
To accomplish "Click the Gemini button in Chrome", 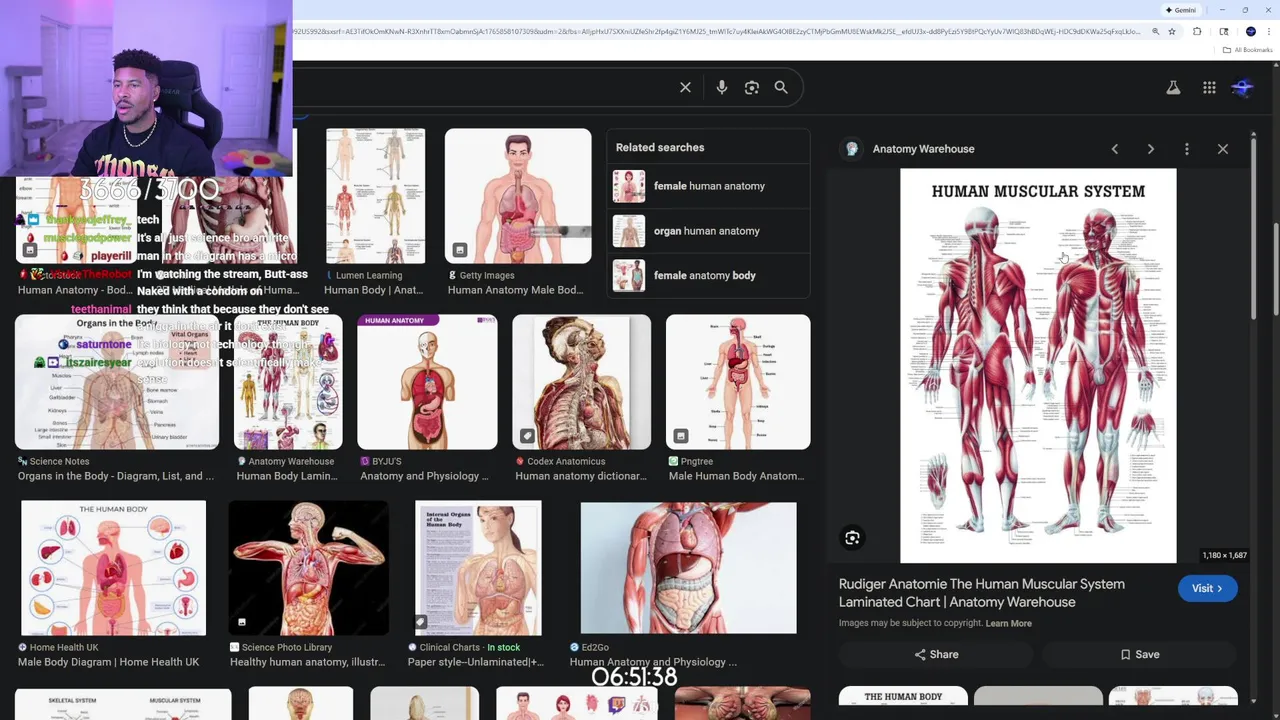I will pyautogui.click(x=1181, y=10).
